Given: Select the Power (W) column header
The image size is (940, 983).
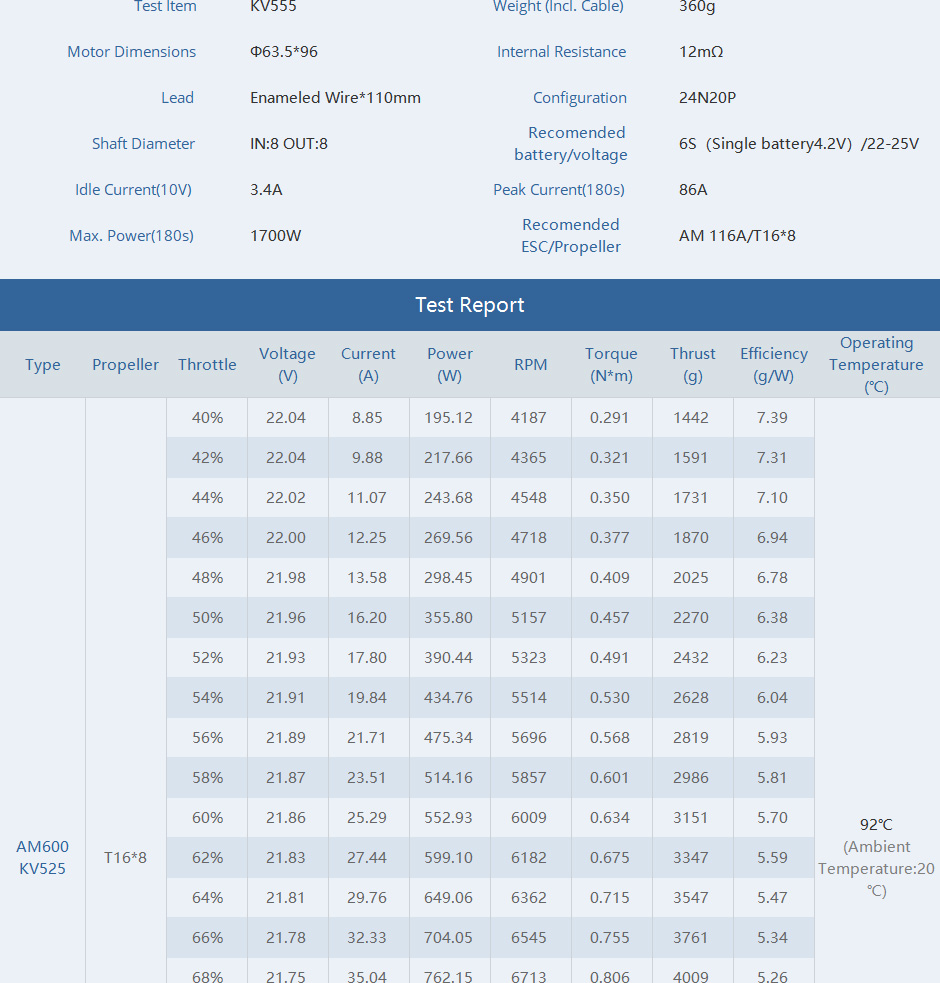Looking at the screenshot, I should coord(450,364).
